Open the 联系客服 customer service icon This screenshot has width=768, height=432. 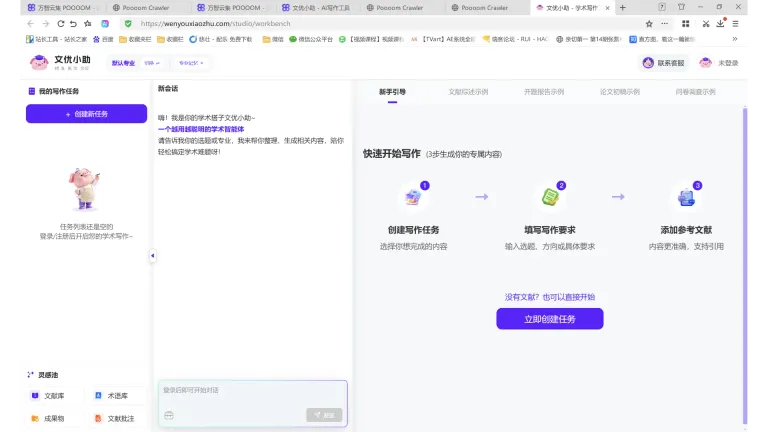(x=648, y=63)
